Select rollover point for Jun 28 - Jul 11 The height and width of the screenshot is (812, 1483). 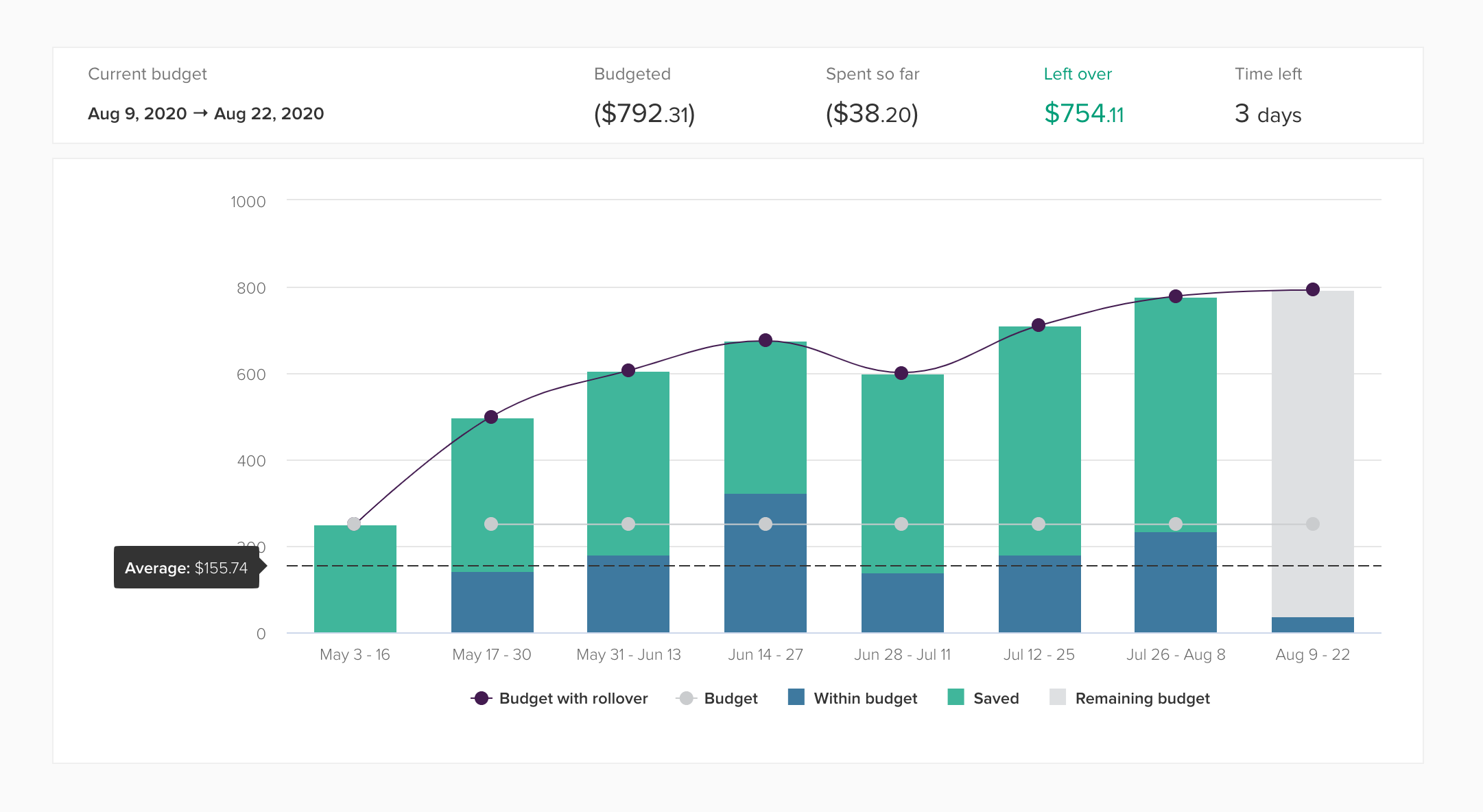tap(901, 373)
